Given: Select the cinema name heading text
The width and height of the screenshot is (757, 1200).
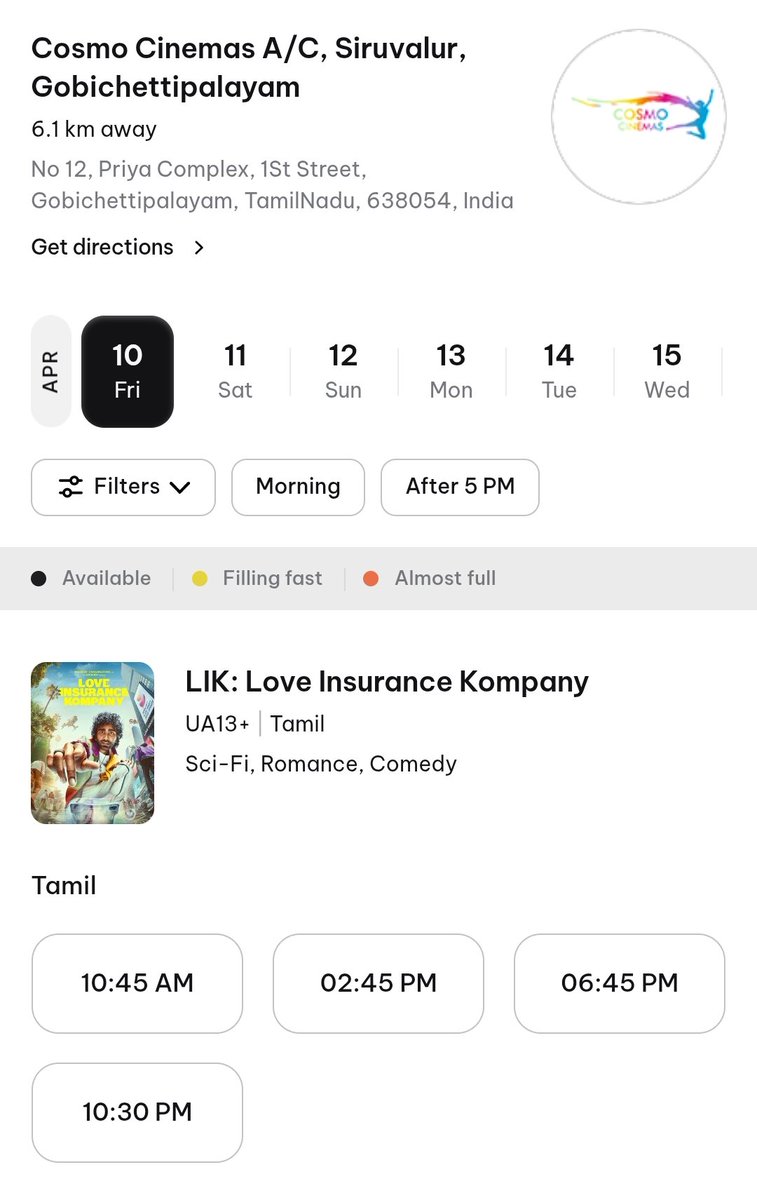Looking at the screenshot, I should 249,67.
